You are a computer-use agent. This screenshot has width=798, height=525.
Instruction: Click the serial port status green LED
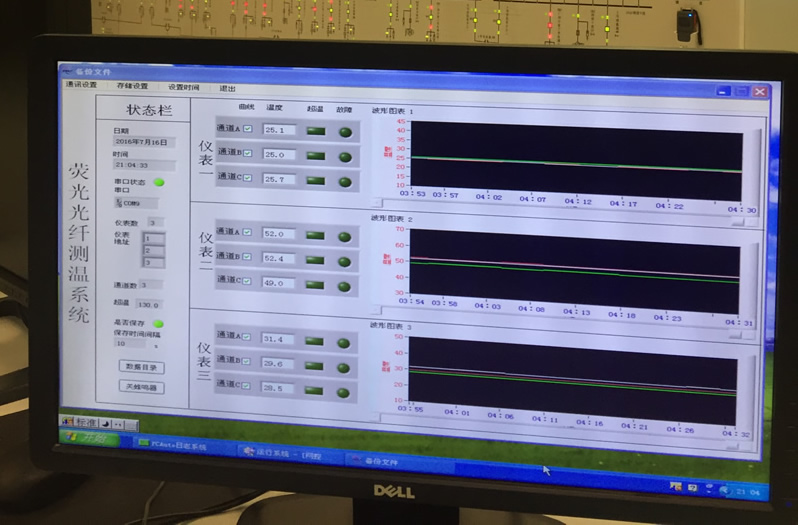click(x=158, y=182)
